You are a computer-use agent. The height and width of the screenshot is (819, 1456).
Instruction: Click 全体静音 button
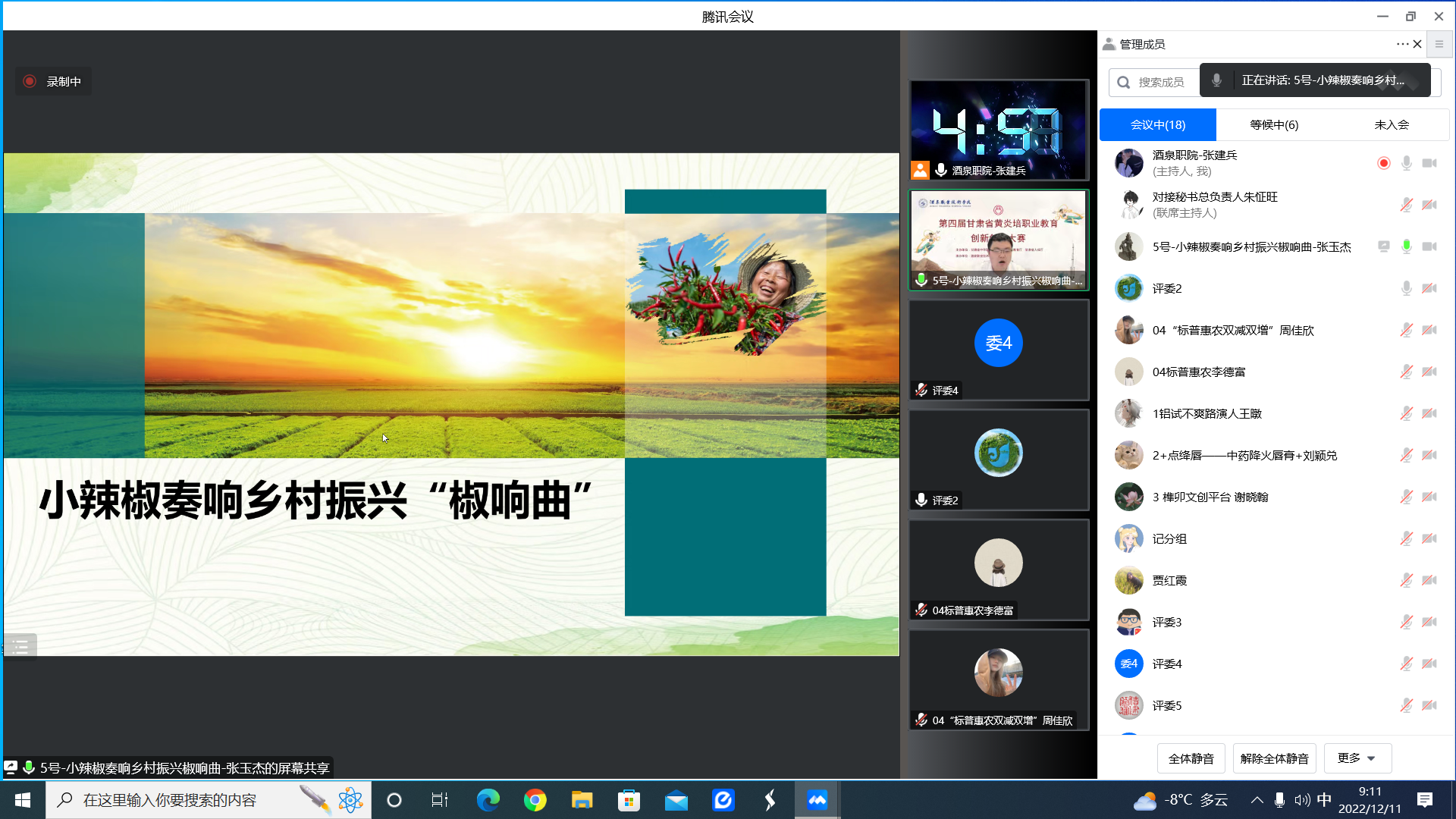point(1191,758)
